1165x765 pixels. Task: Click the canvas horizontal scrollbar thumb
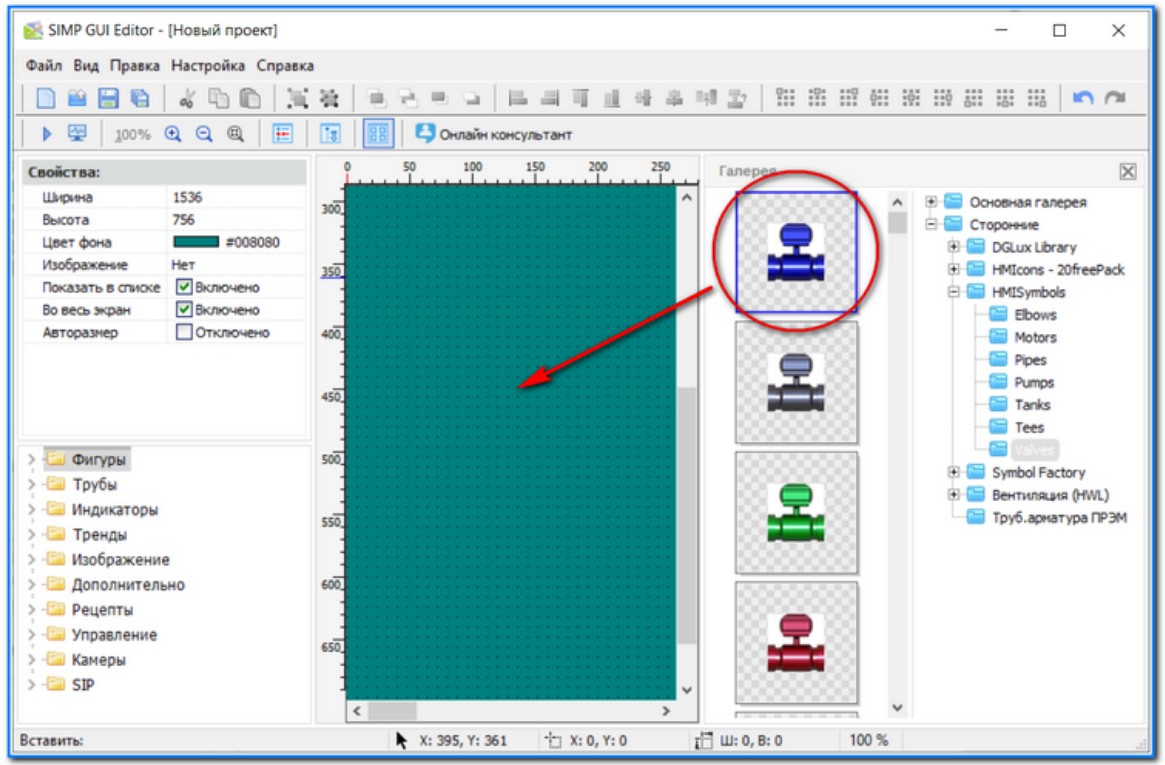[x=392, y=711]
